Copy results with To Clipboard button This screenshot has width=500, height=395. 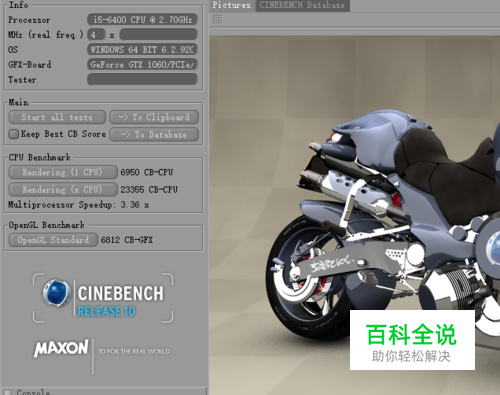click(x=154, y=117)
